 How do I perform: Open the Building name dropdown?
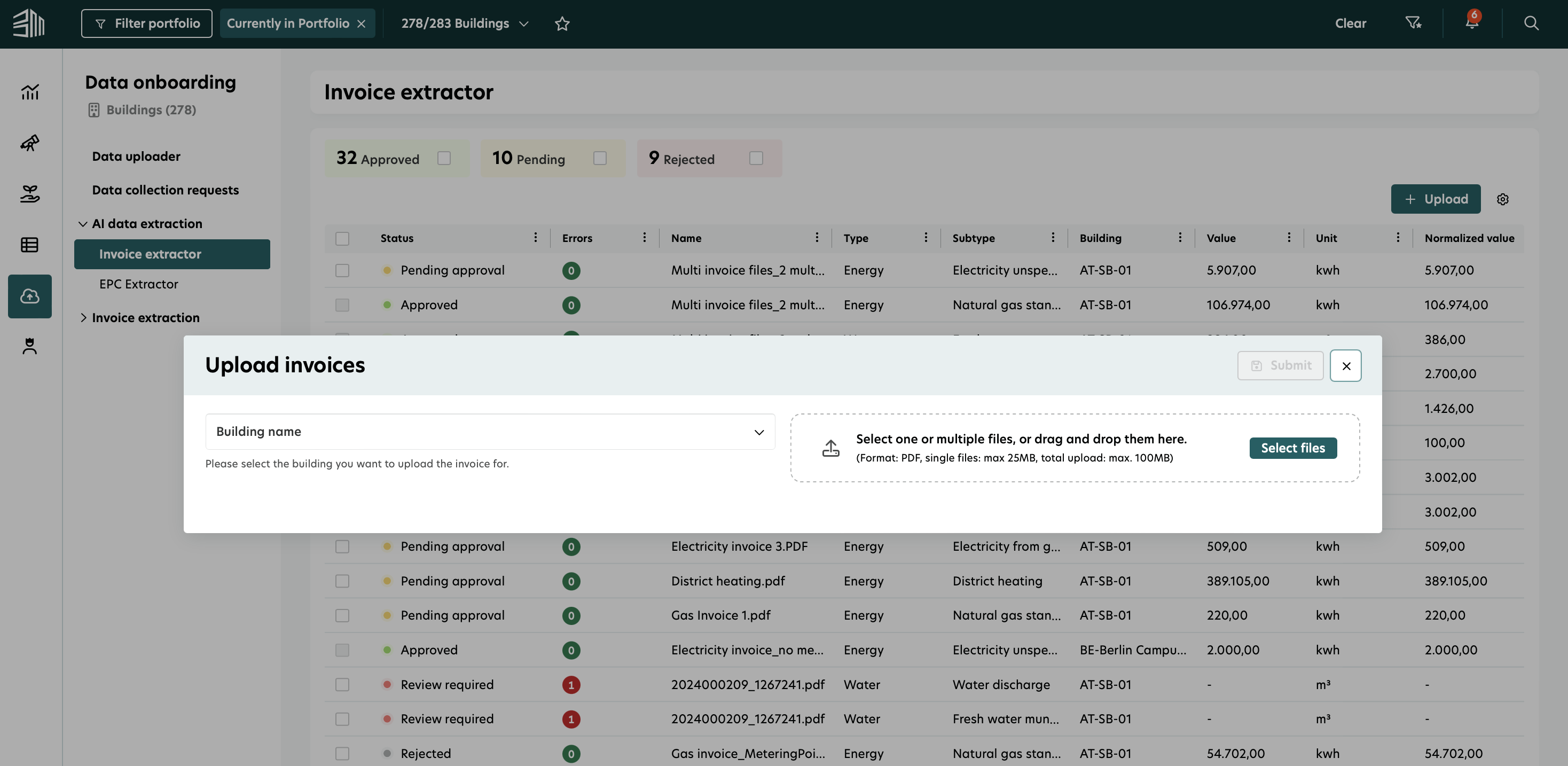tap(490, 432)
